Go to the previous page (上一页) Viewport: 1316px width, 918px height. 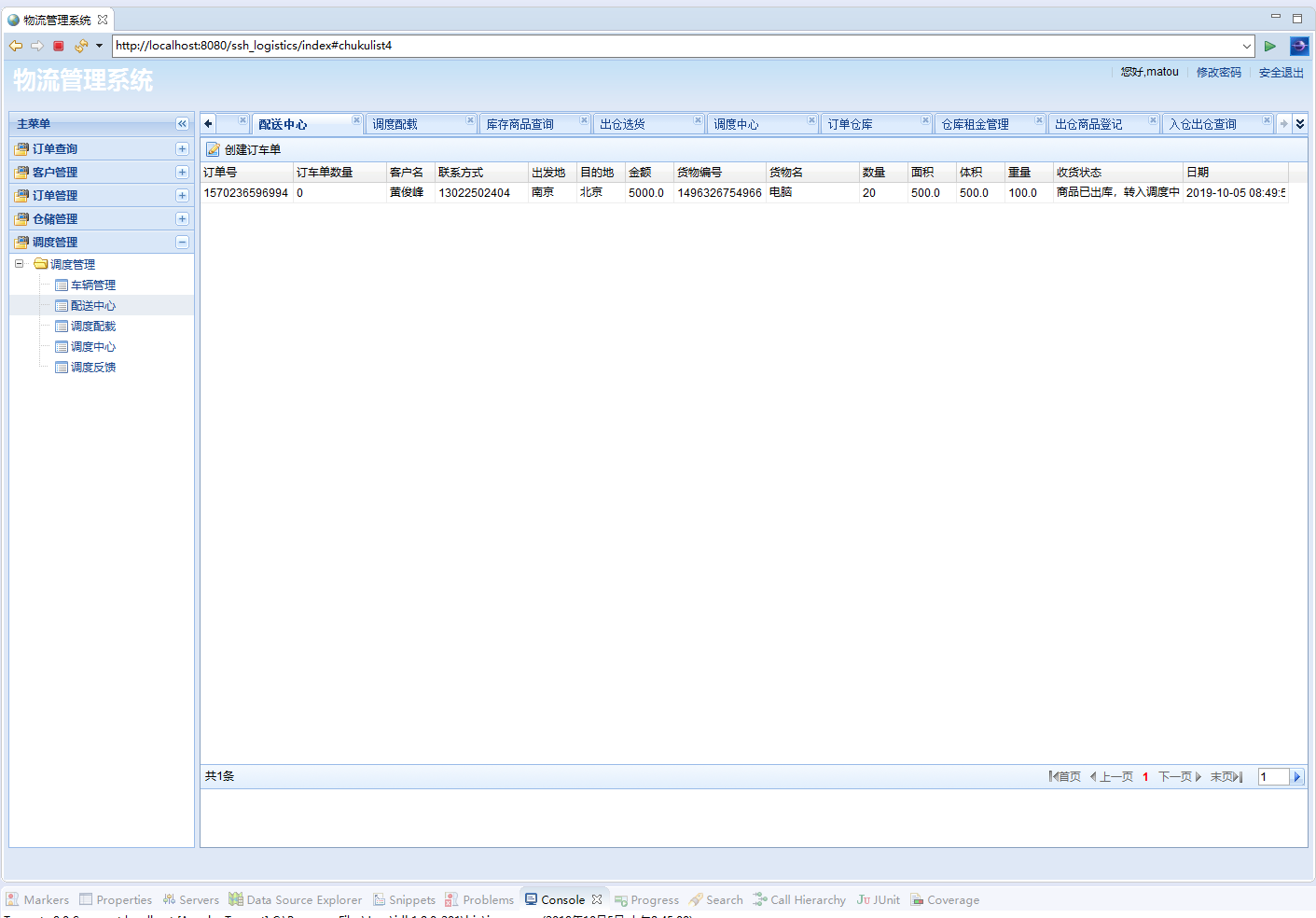1112,777
